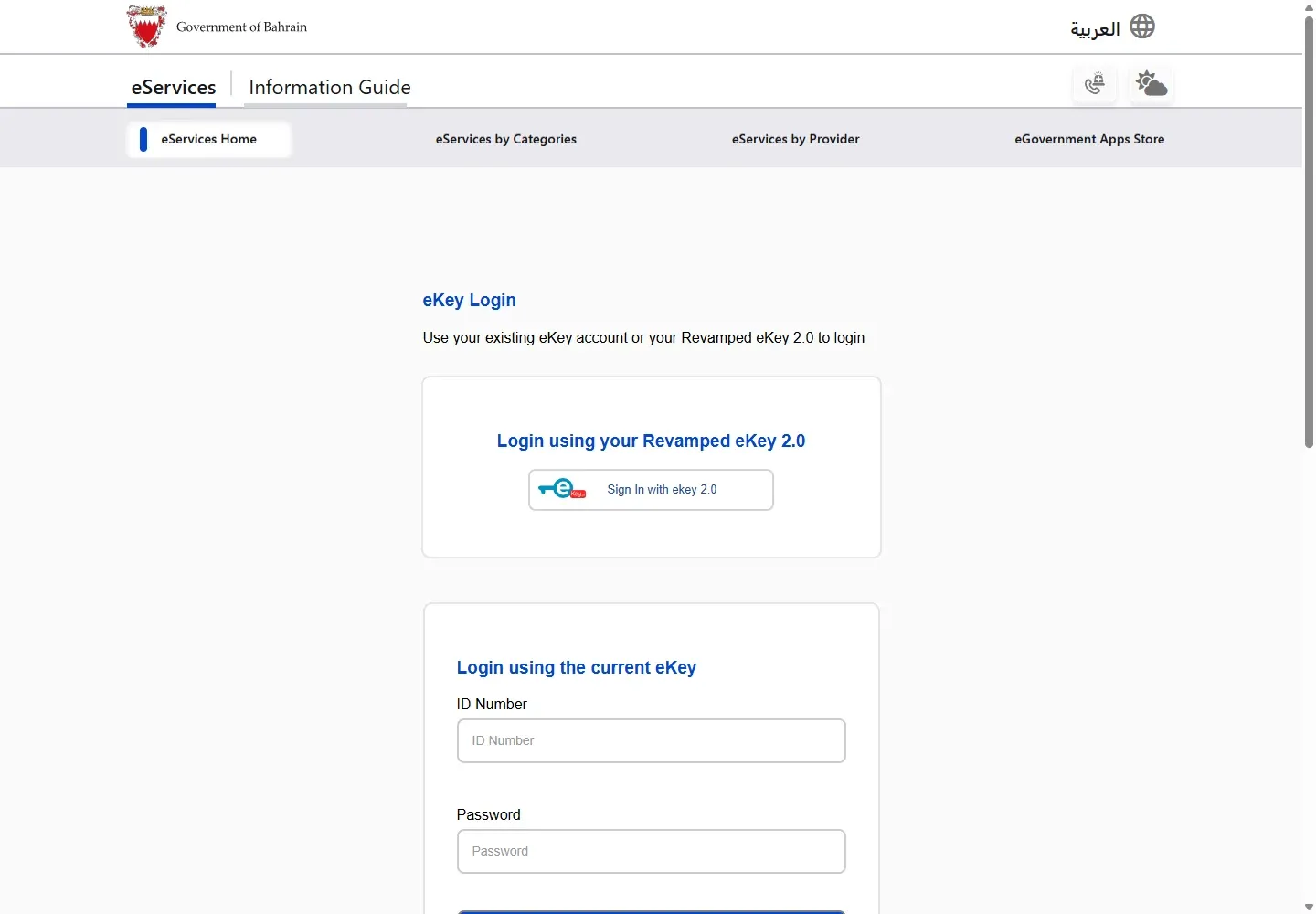Open the Information Guide tab
The image size is (1316, 914).
tap(330, 87)
